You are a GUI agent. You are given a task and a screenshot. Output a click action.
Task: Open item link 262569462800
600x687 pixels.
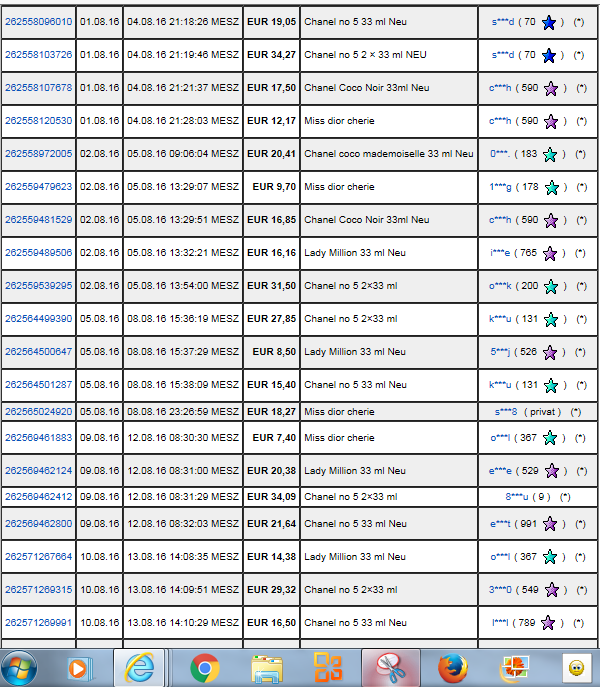tap(39, 524)
